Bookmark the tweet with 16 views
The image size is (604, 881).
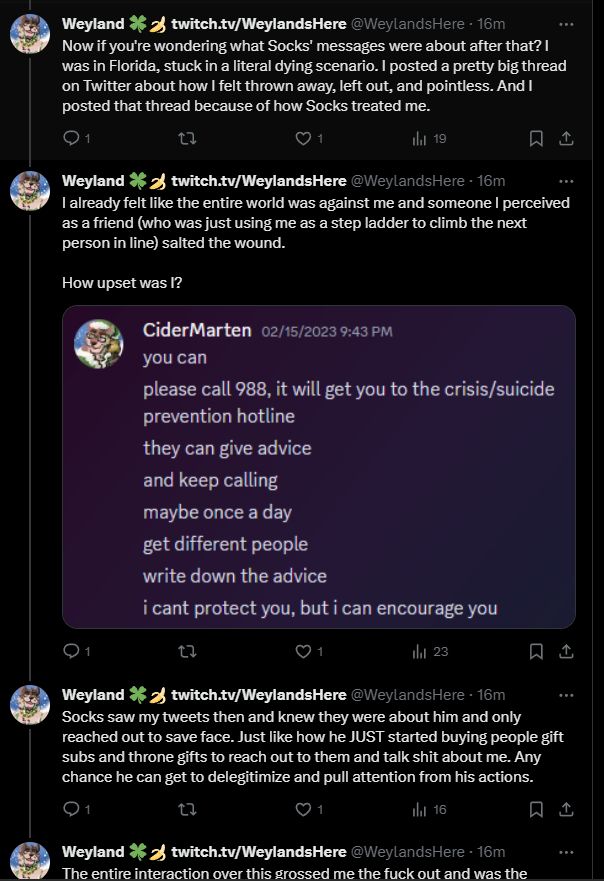[535, 808]
